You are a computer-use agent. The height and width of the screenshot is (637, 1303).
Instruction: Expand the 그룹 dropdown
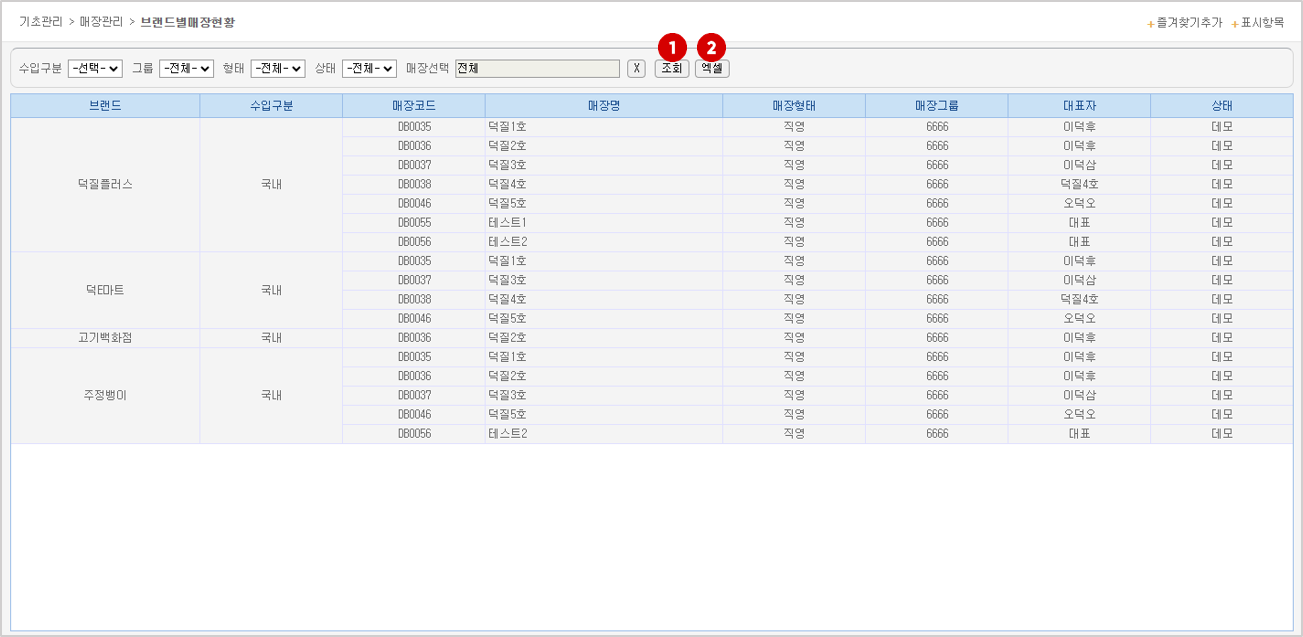(x=186, y=69)
